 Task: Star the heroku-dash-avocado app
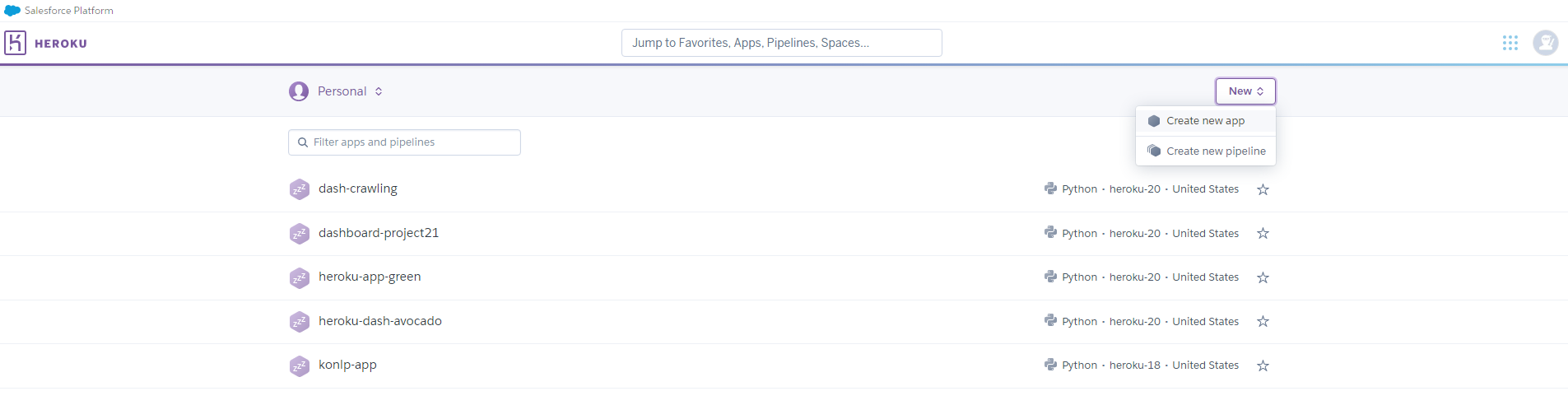(1263, 322)
